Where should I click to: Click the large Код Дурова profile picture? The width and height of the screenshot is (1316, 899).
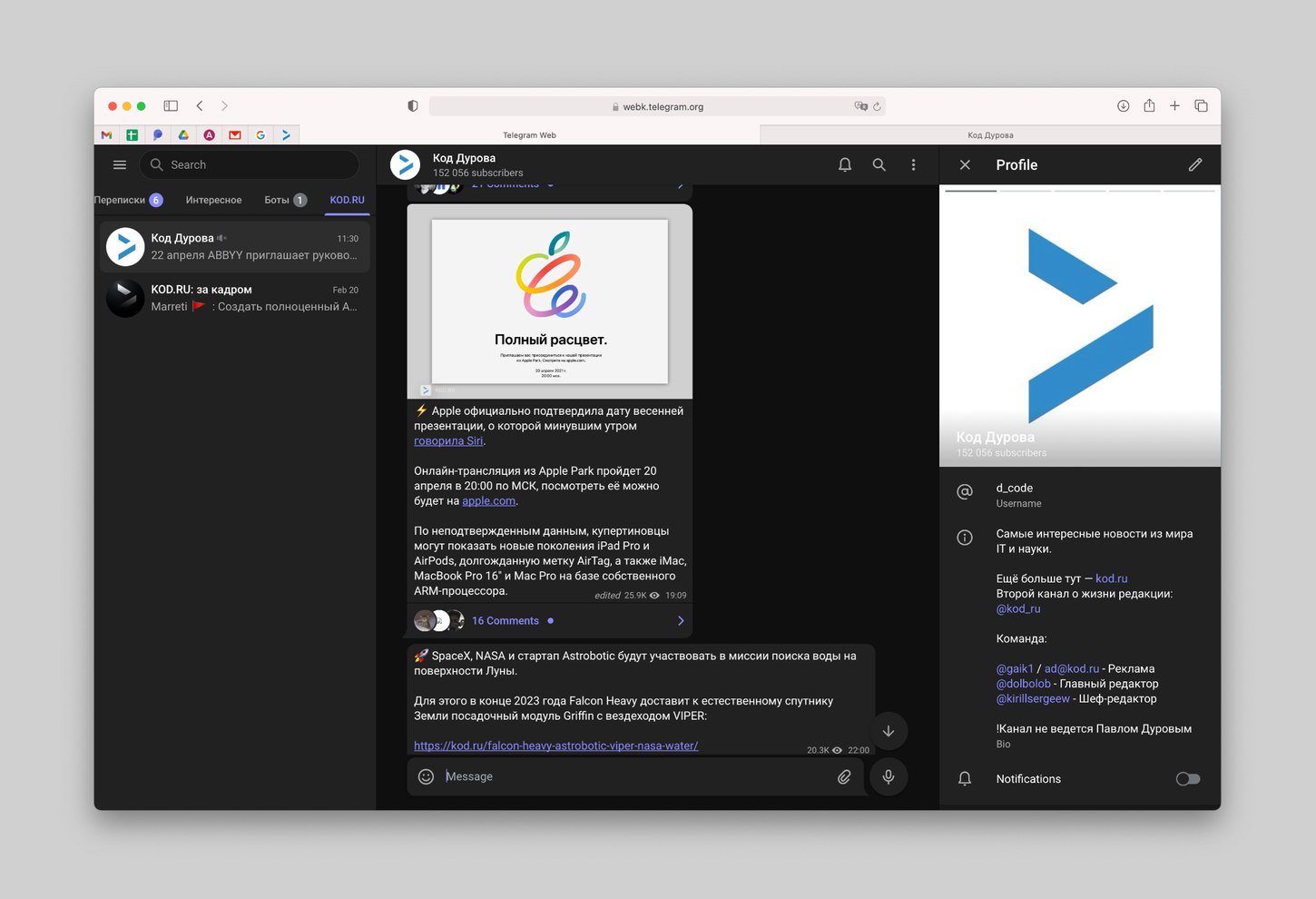click(x=1080, y=326)
